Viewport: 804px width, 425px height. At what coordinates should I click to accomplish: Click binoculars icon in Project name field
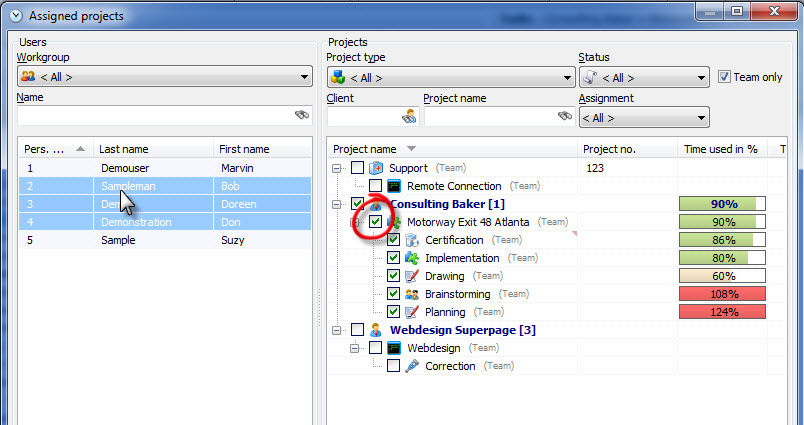565,116
